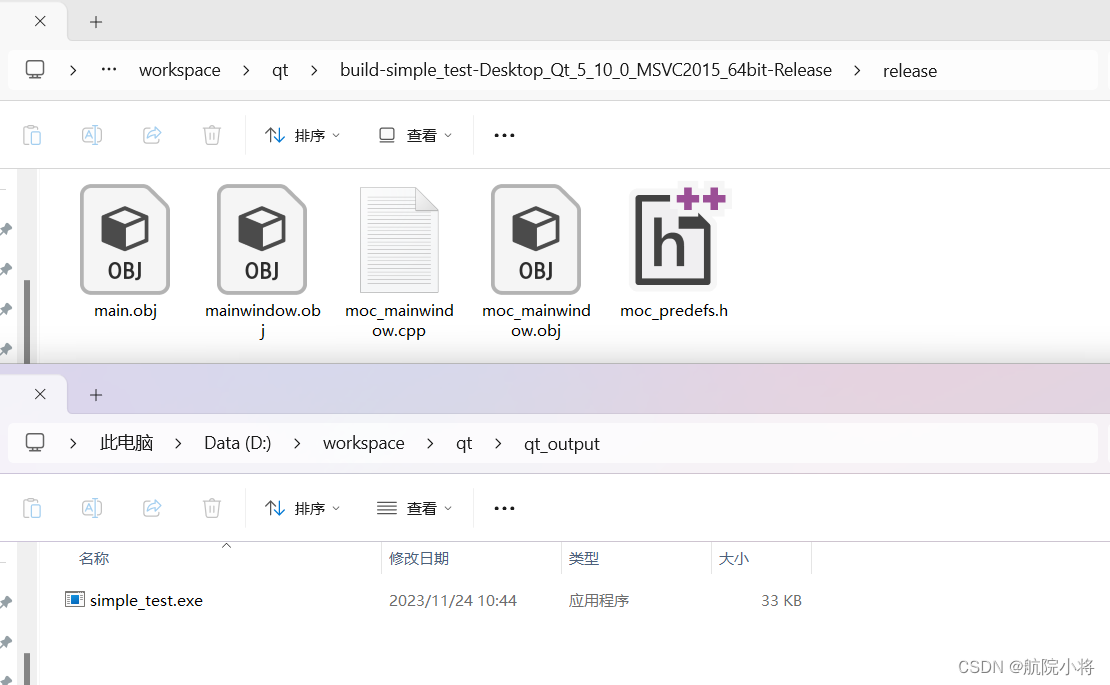Viewport: 1110px width, 685px height.
Task: Click computer icon in release window address bar
Action: [35, 69]
